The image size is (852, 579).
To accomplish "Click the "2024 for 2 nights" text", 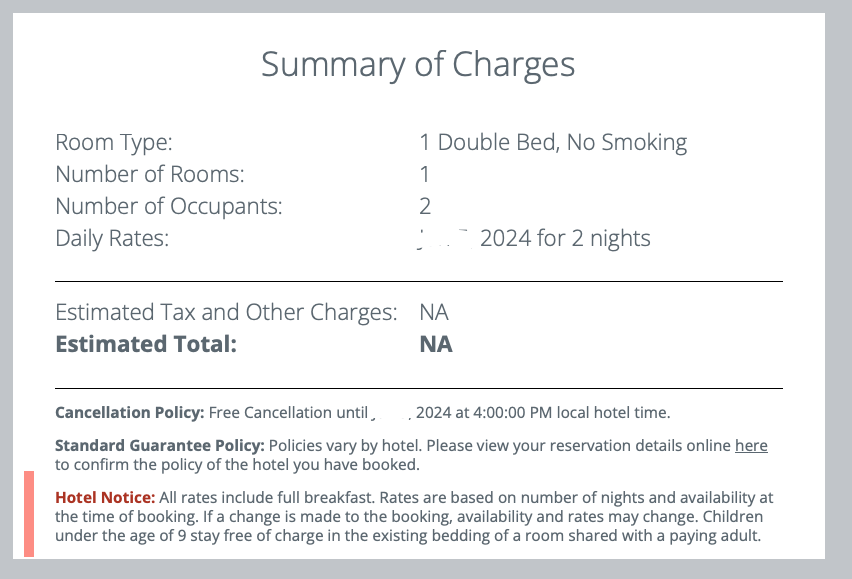I will (x=565, y=239).
